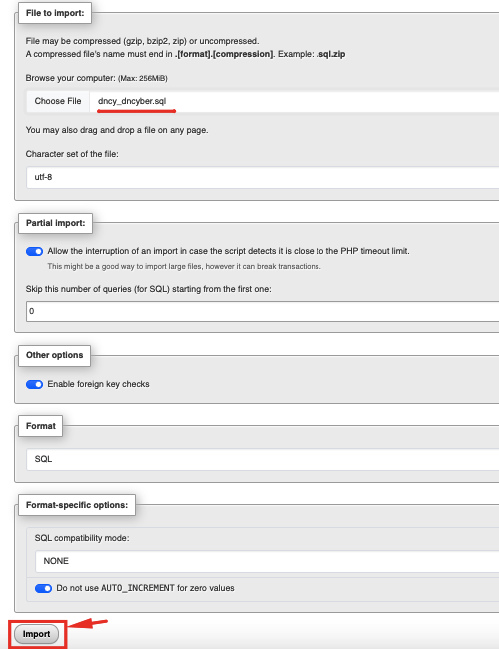
Task: Click the ".[format].[compression]" bold example text
Action: (x=224, y=54)
